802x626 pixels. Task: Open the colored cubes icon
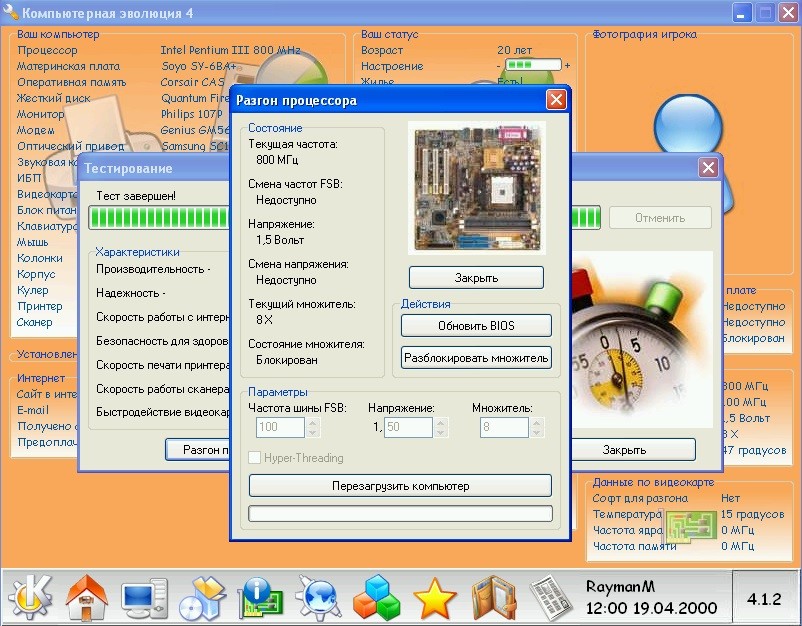(x=376, y=597)
